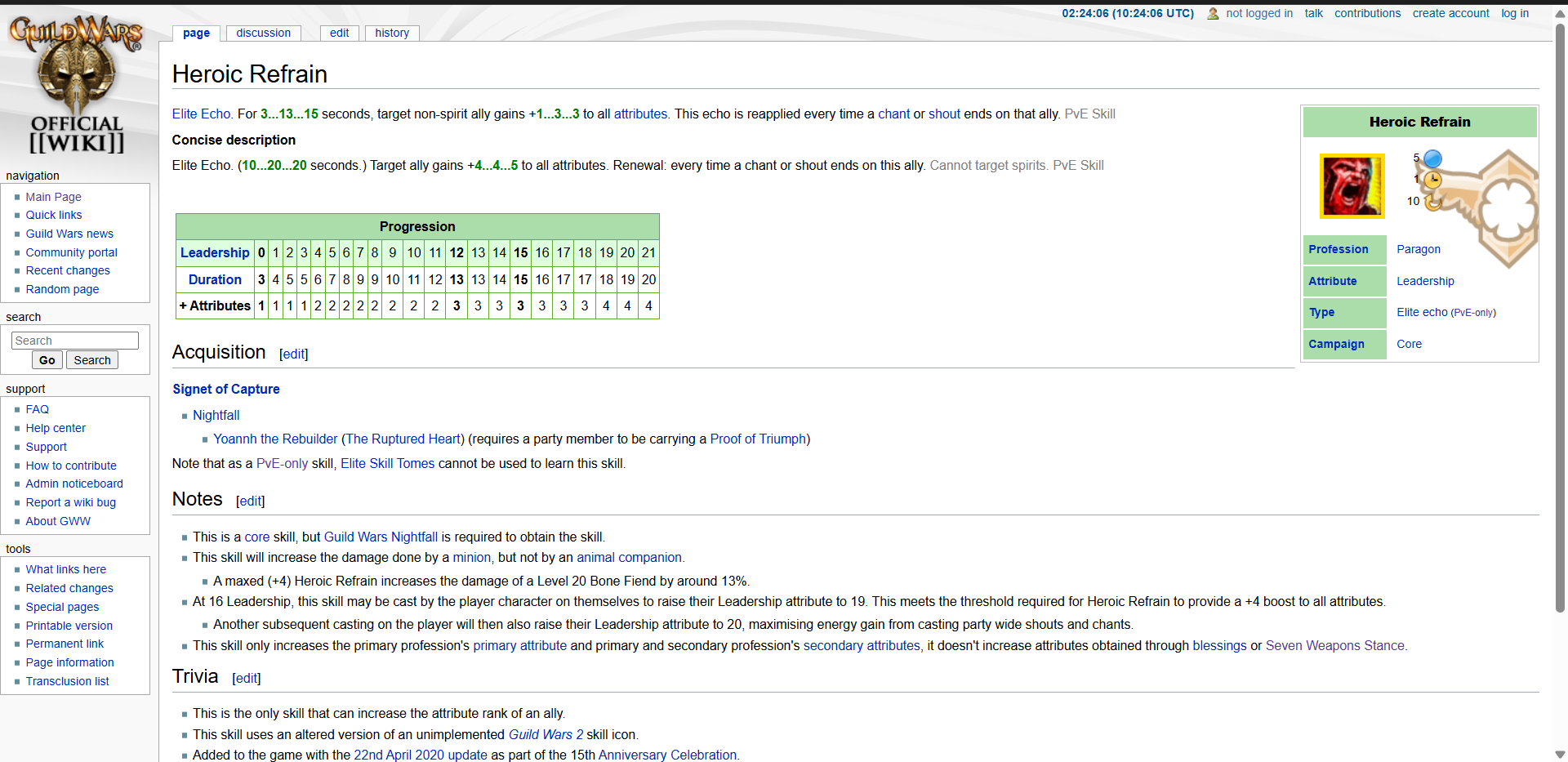Open Elite Skill Tomes link
This screenshot has height=762, width=1568.
click(388, 463)
